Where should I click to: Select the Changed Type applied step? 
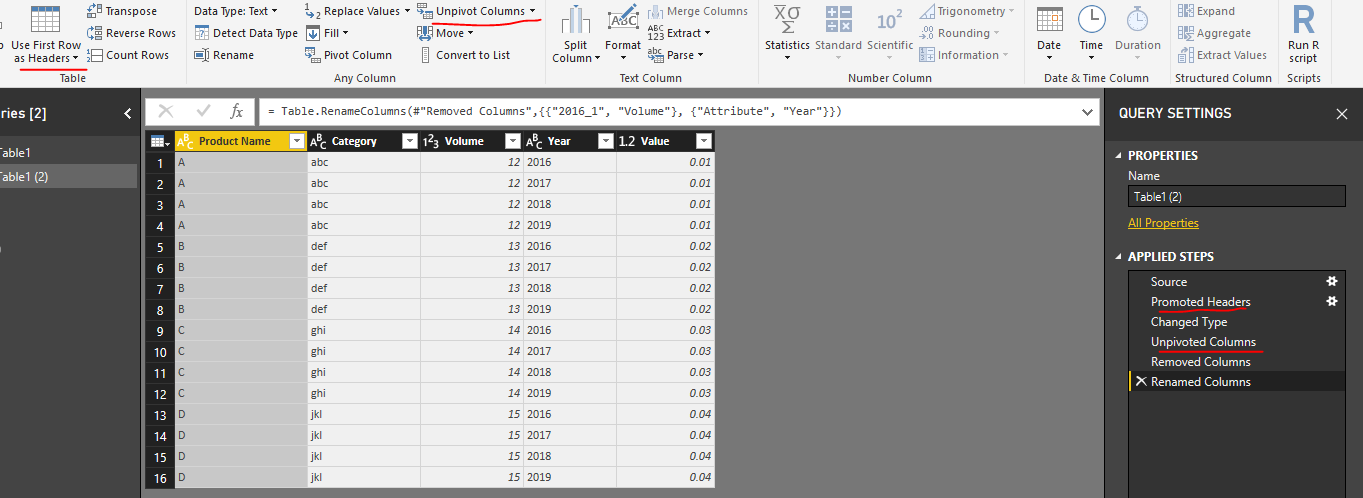(x=1189, y=322)
